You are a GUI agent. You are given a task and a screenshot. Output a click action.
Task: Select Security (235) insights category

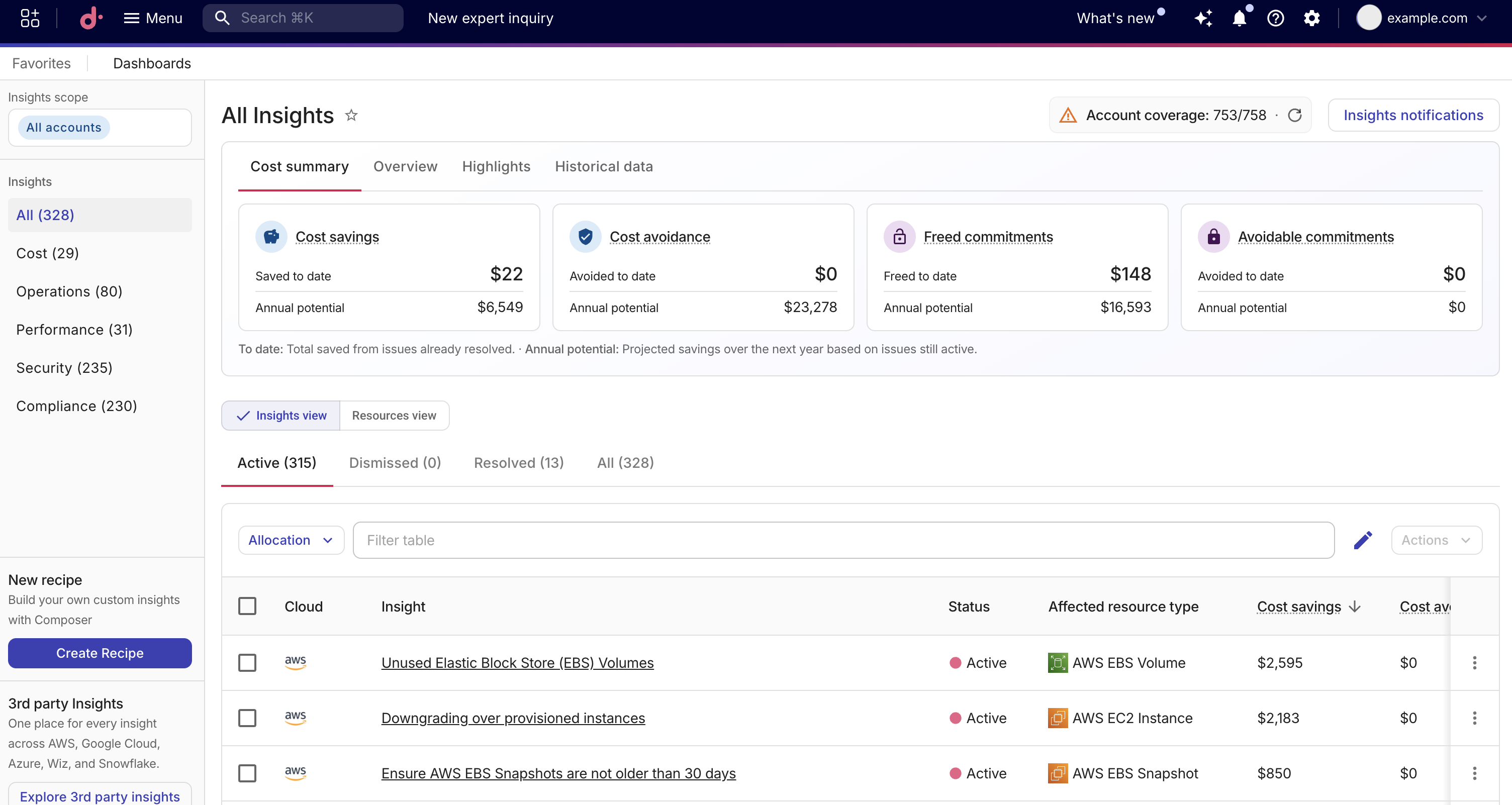100,367
